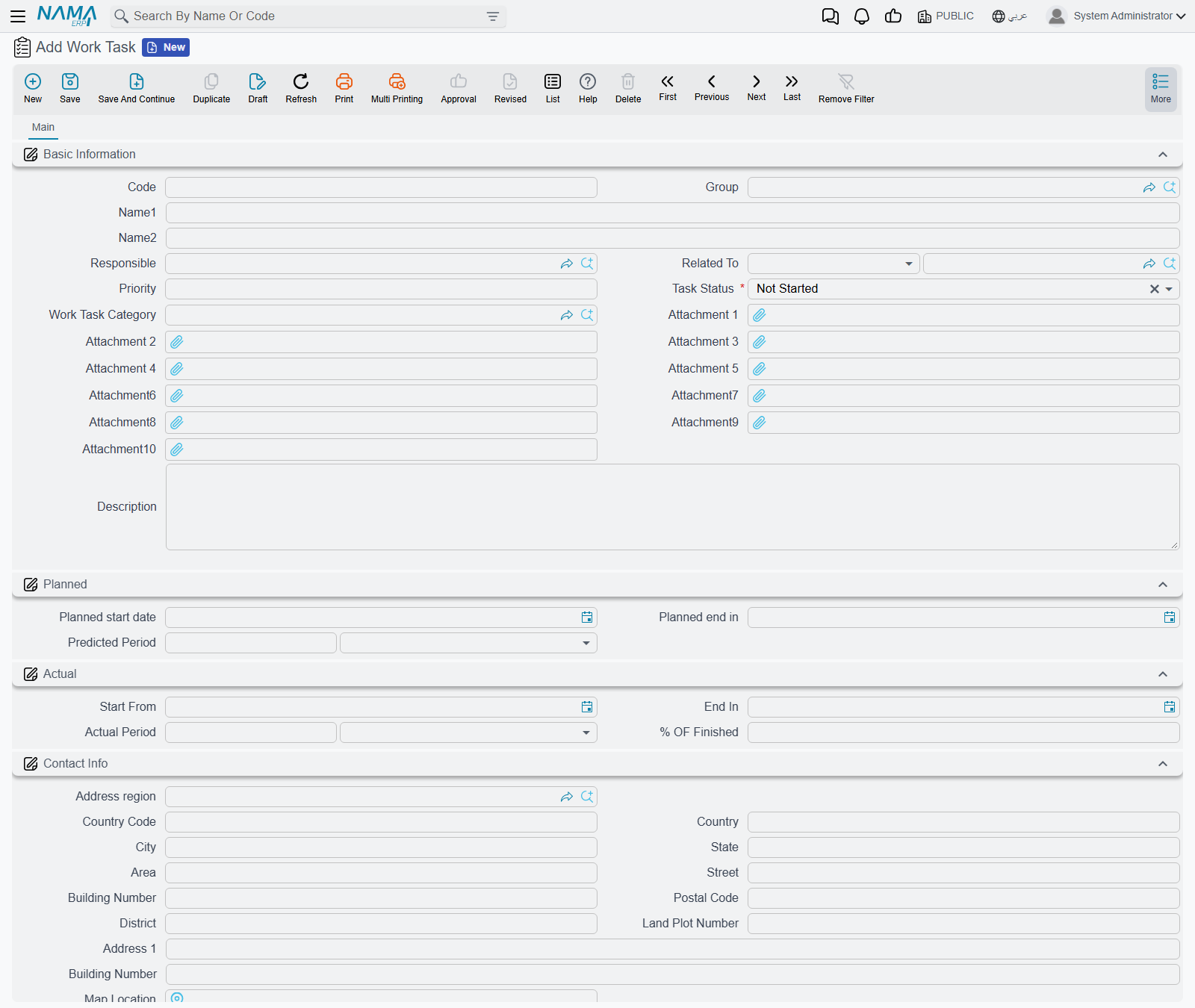Click the Description text area

672,507
